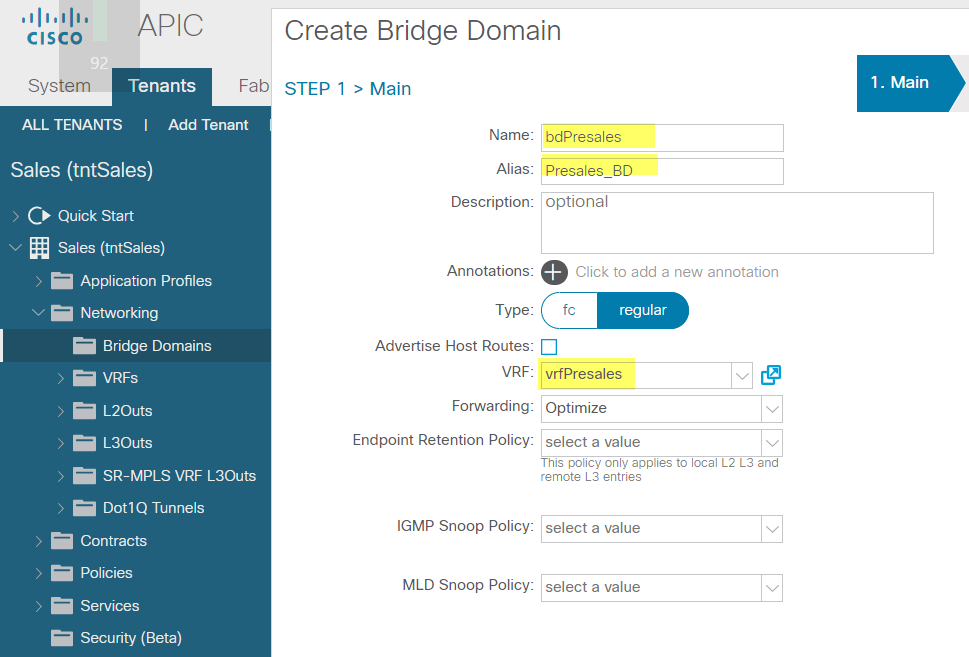
Task: Open the IGMP Snoop Policy dropdown
Action: click(x=661, y=528)
